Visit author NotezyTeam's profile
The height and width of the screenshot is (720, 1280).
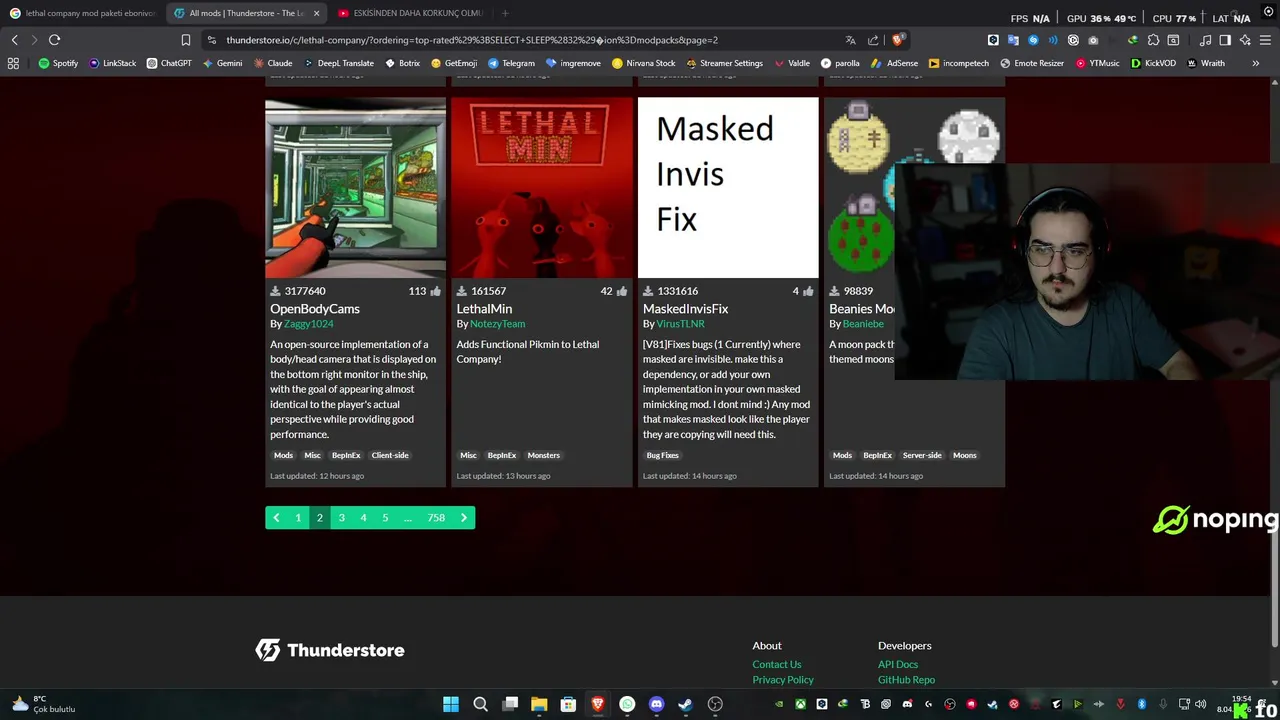click(497, 324)
